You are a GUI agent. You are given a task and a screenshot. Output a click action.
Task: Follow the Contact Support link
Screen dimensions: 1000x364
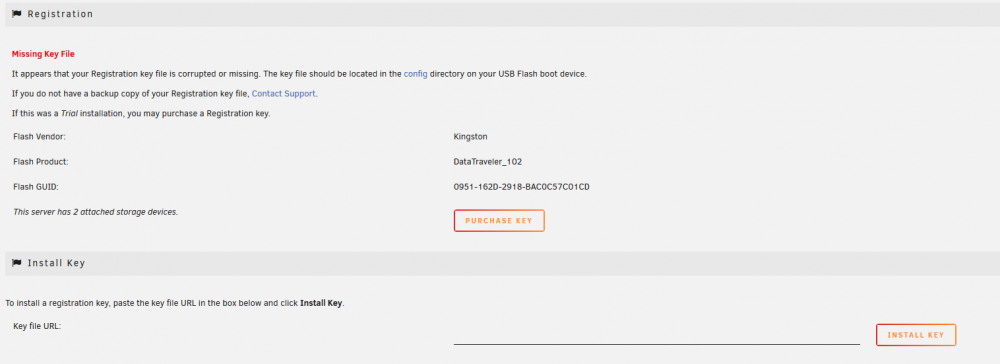[x=284, y=93]
